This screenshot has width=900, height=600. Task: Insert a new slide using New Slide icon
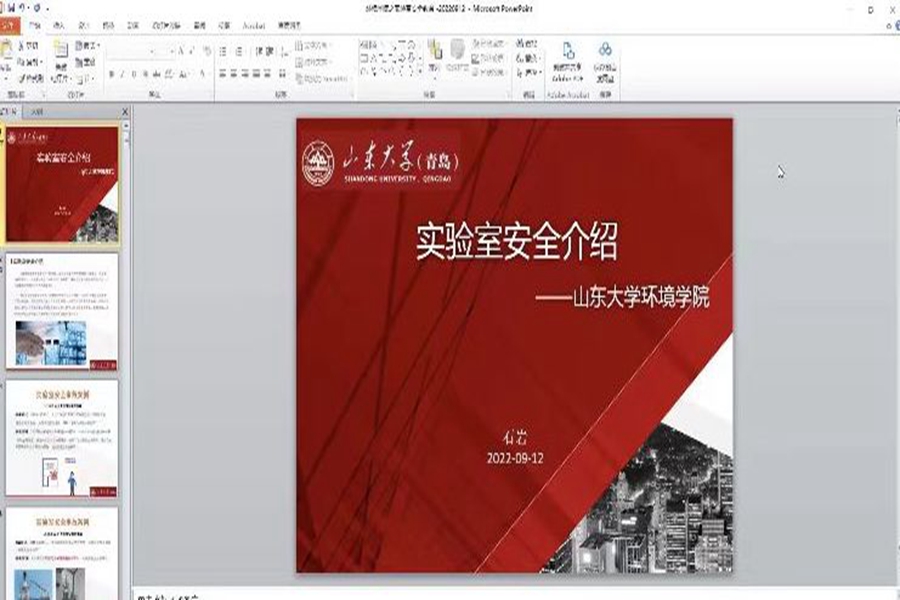(x=60, y=49)
